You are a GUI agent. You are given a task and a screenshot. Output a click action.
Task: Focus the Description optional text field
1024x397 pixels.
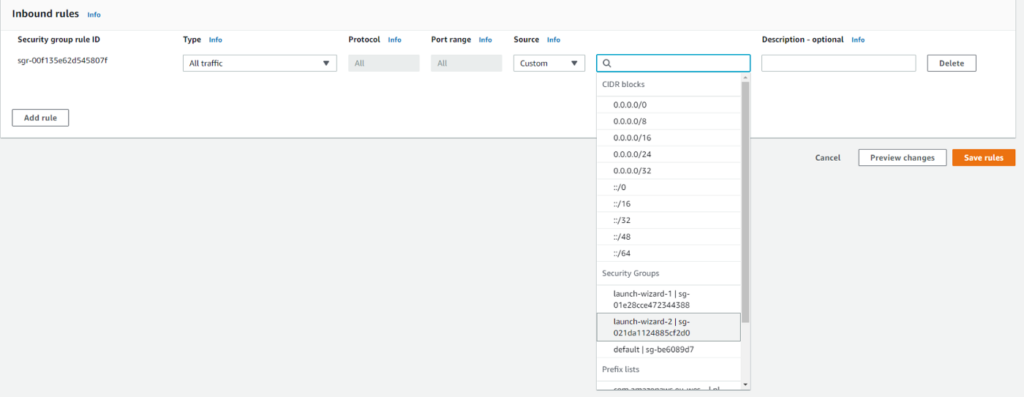point(839,63)
